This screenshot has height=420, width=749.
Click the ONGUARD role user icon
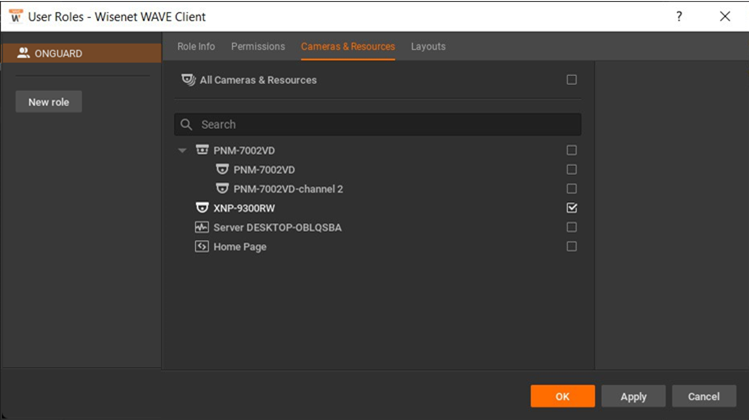click(x=23, y=53)
